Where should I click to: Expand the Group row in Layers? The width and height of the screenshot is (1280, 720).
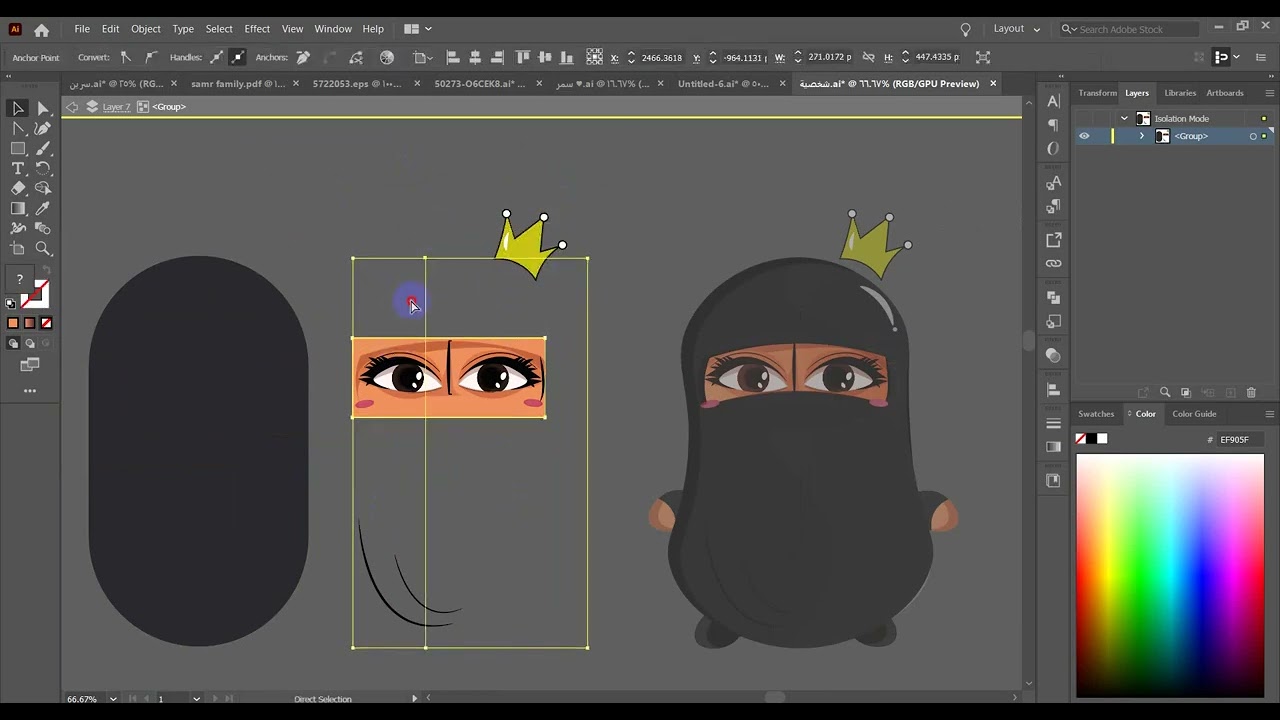pyautogui.click(x=1142, y=136)
